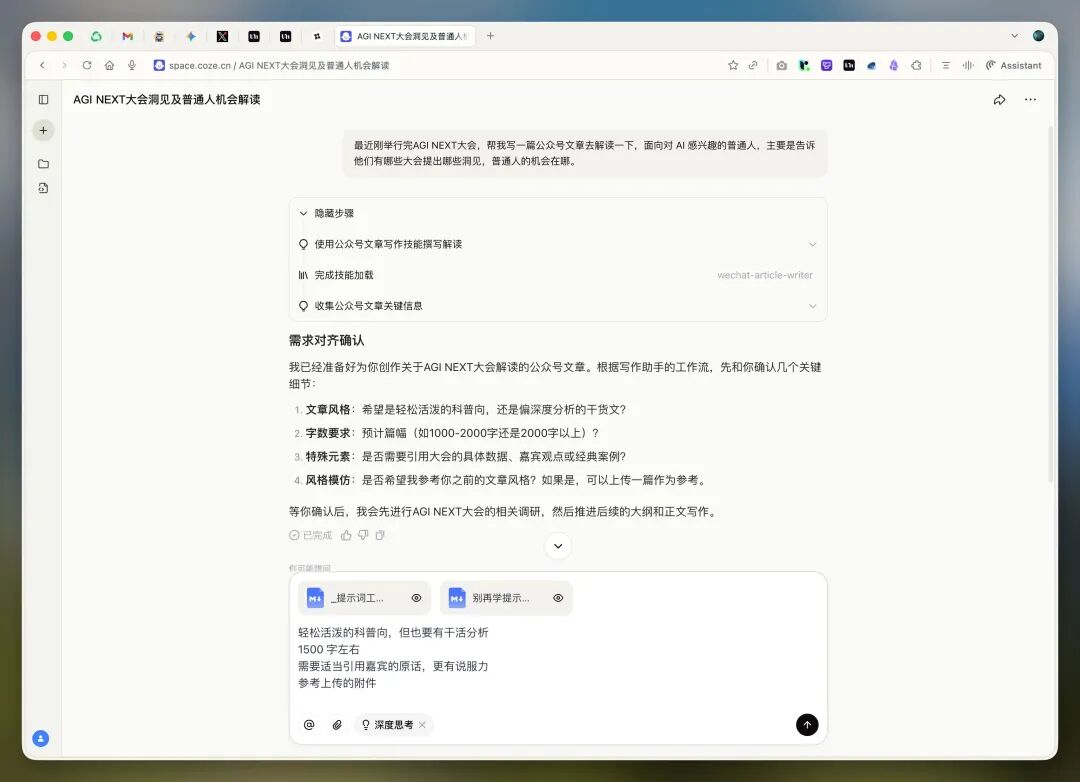Screen dimensions: 1080x782
Task: Open the three-dots more options menu
Action: tap(1030, 100)
